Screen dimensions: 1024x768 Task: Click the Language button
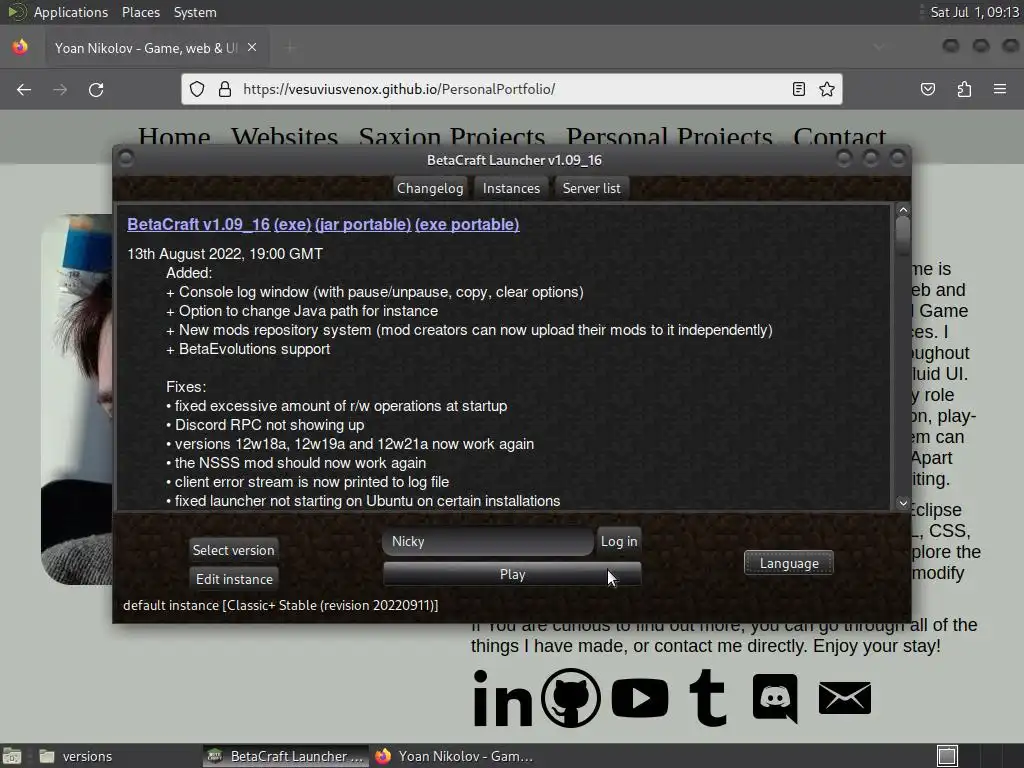(x=789, y=563)
